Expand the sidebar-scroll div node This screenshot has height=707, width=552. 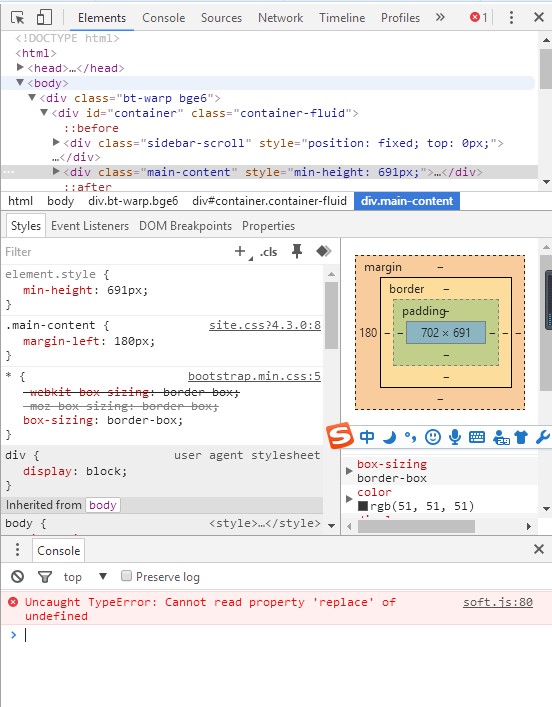coord(56,142)
